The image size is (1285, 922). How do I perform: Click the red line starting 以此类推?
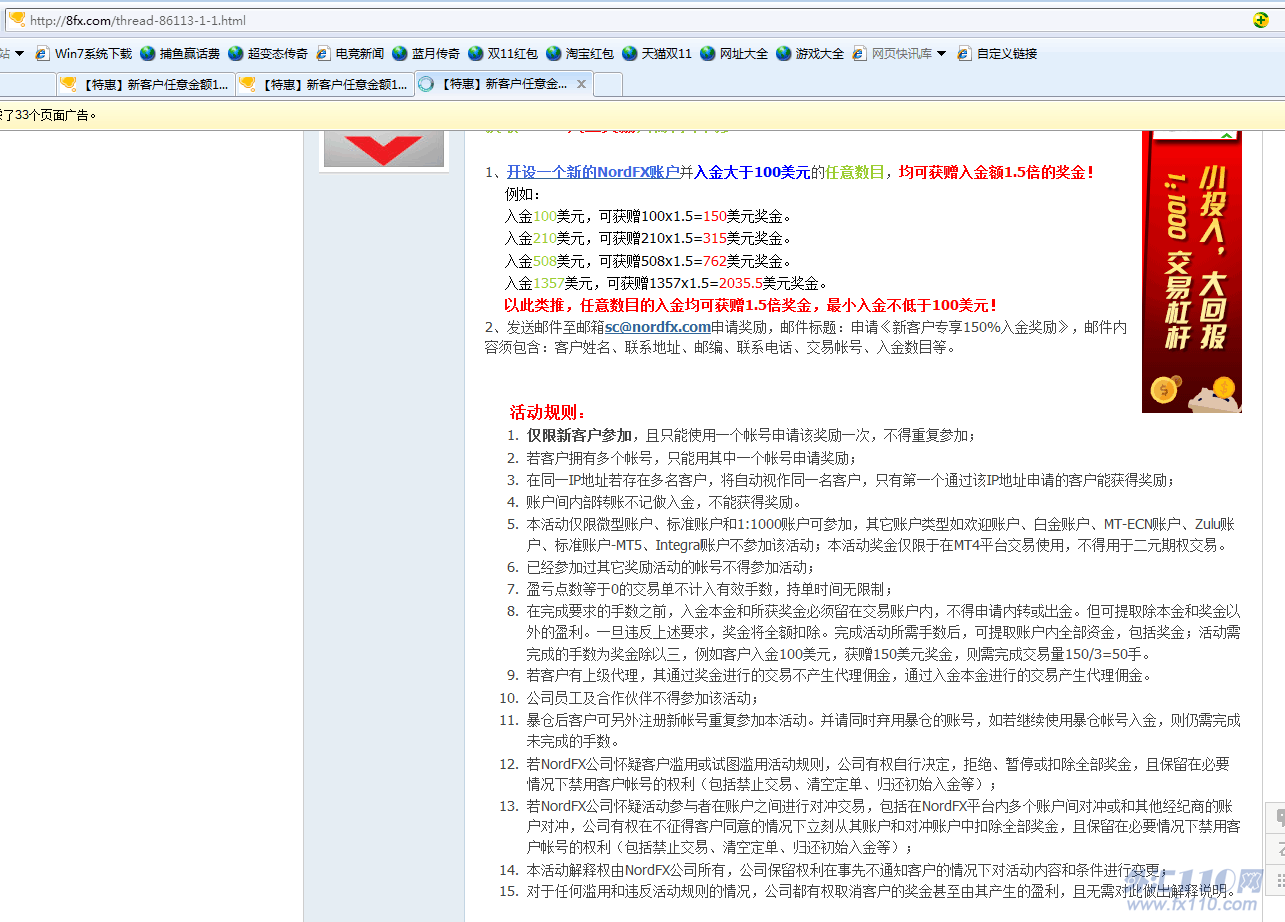(x=751, y=305)
